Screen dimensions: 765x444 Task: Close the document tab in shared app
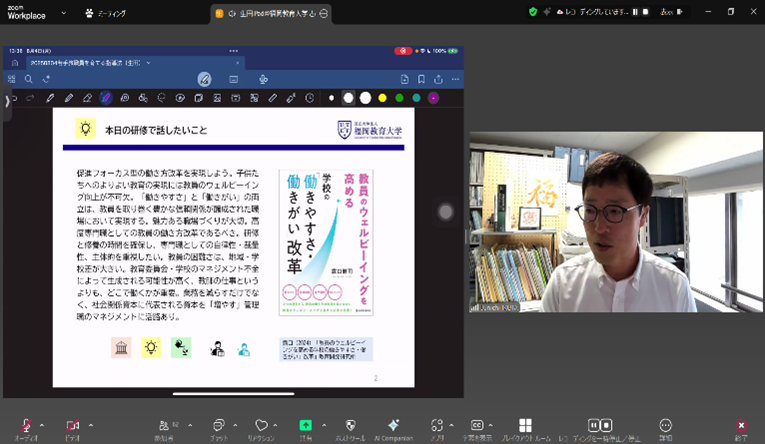238,63
